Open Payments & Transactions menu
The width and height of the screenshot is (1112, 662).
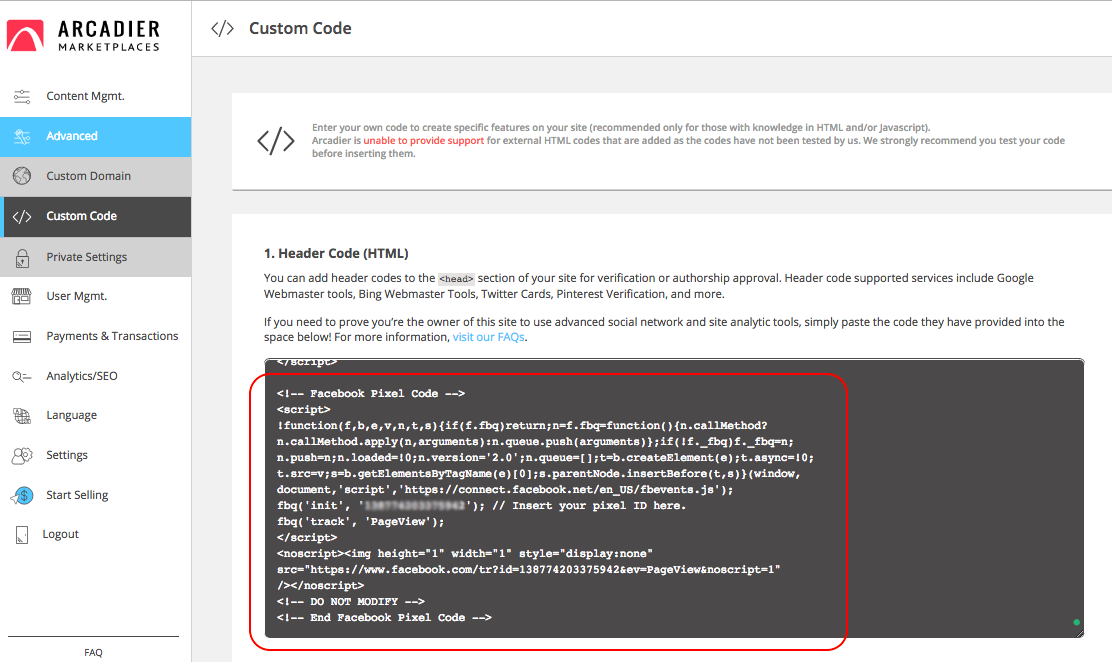[x=96, y=336]
